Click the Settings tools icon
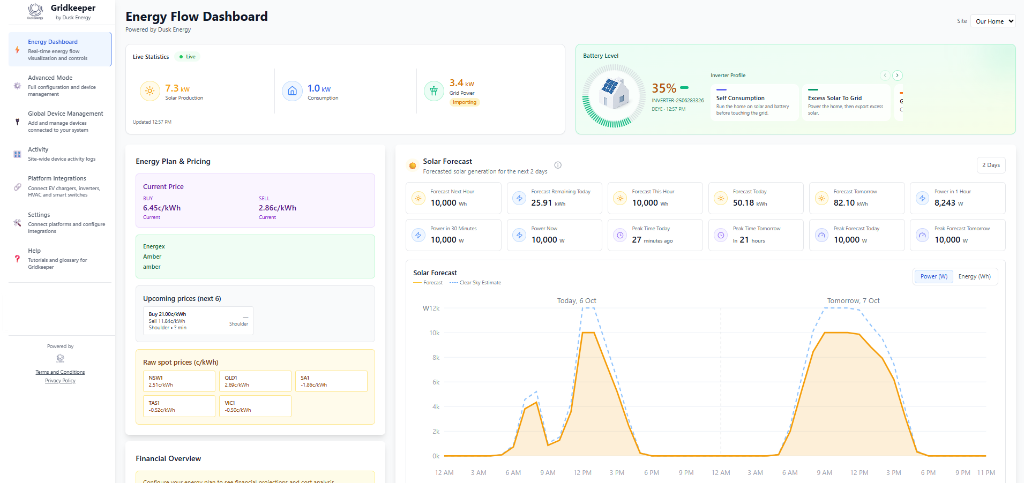Image resolution: width=1024 pixels, height=483 pixels. [x=17, y=223]
